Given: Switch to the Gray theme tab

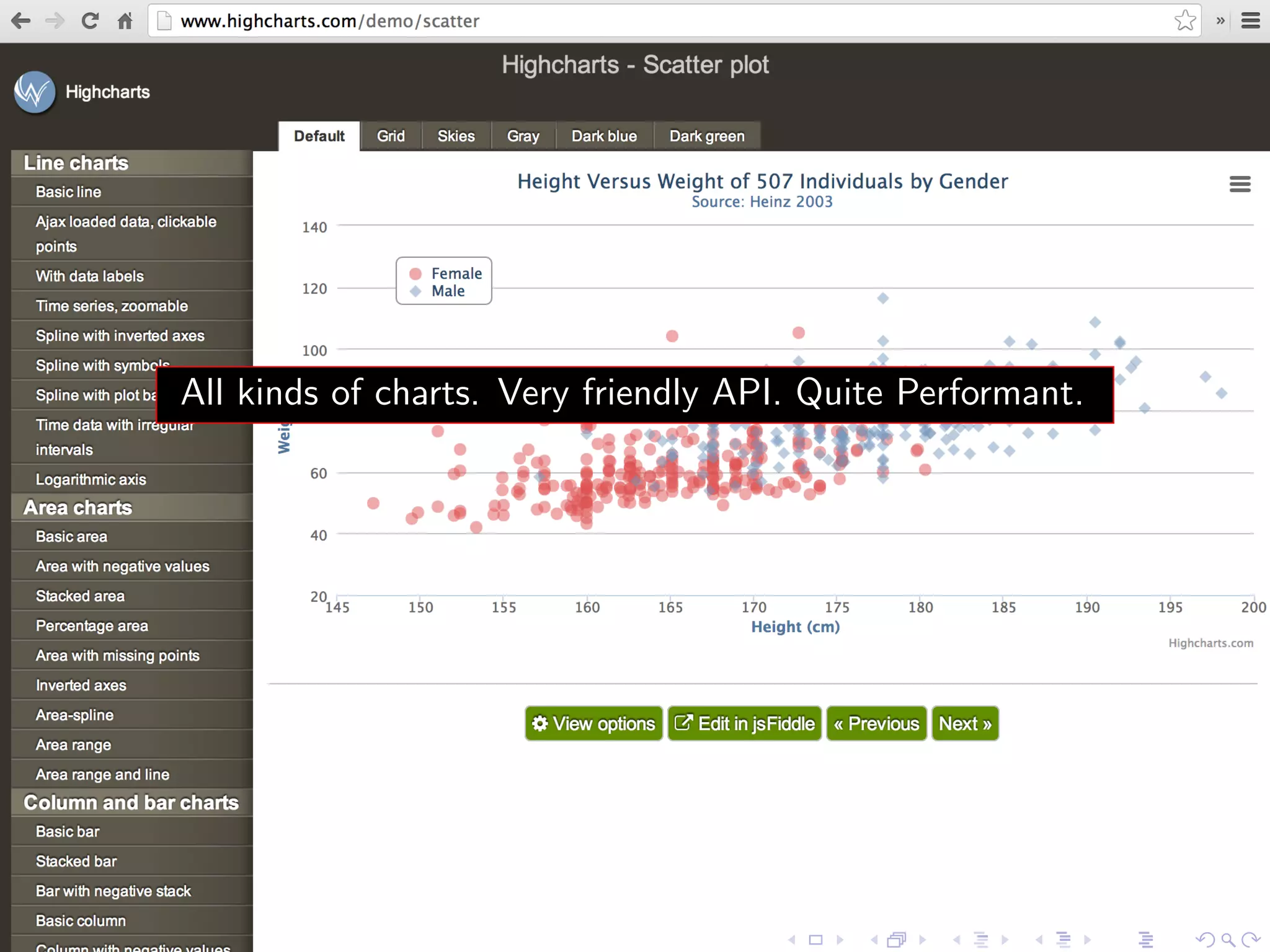Looking at the screenshot, I should click(523, 136).
